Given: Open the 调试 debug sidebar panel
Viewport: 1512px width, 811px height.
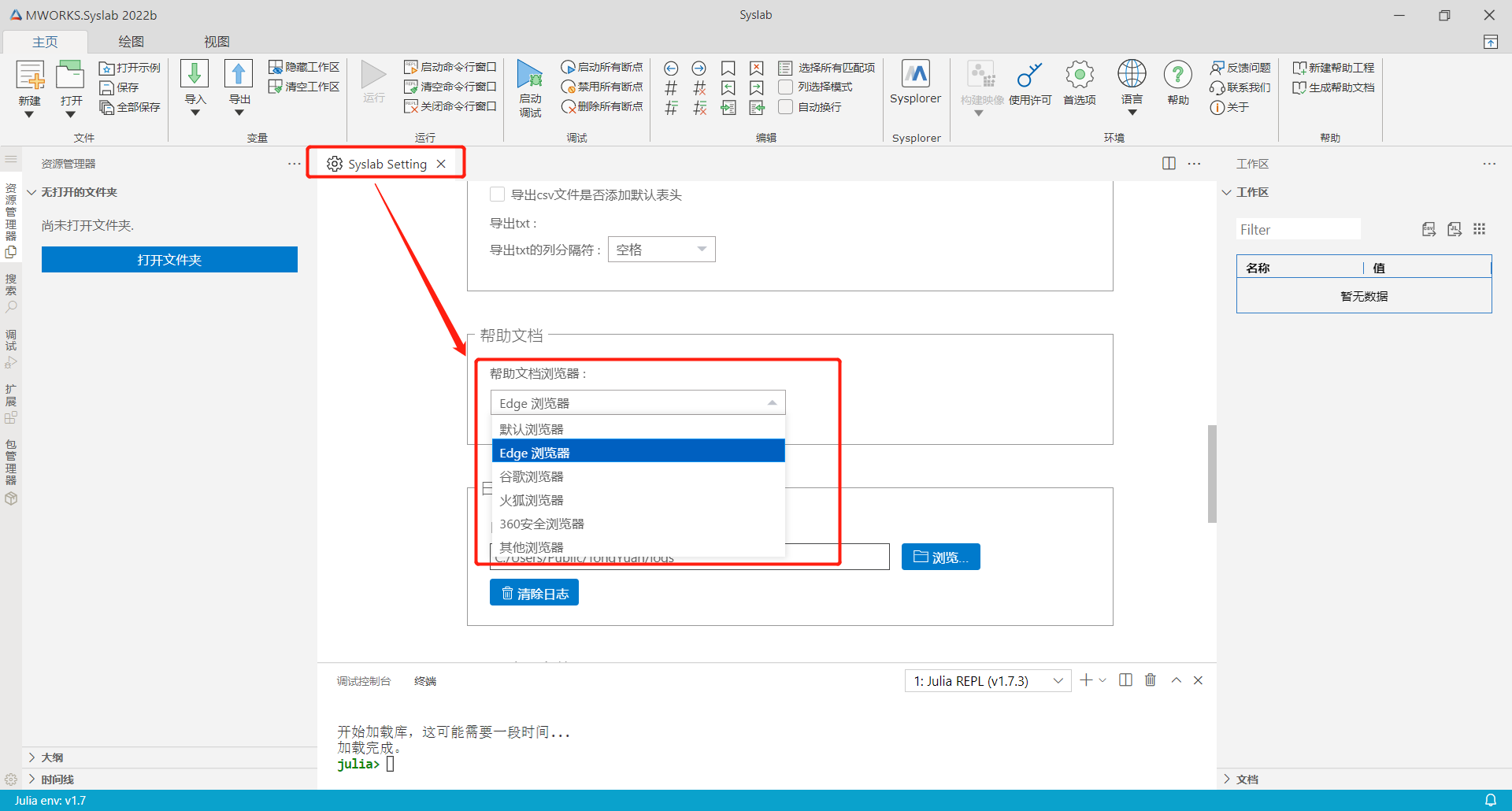Looking at the screenshot, I should pos(11,350).
